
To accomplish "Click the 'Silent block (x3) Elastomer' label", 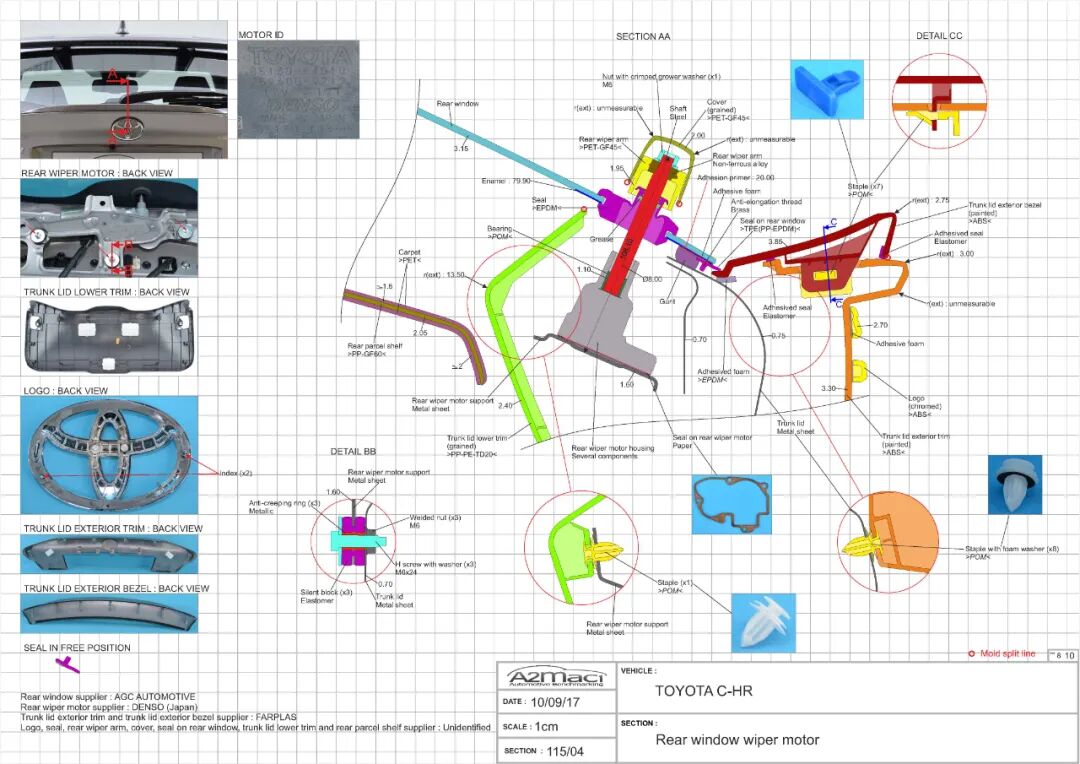I will [326, 597].
